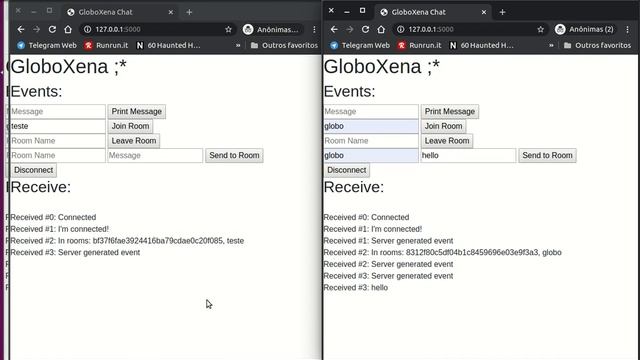The image size is (640, 360).
Task: Click Send to Room button in left window
Action: click(x=234, y=156)
